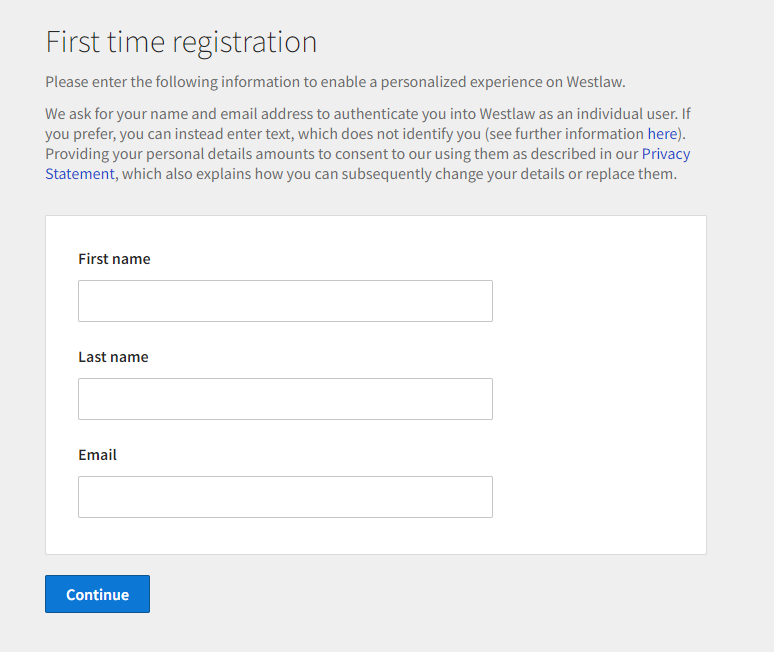Open the Privacy Statement link
774x652 pixels.
click(665, 154)
